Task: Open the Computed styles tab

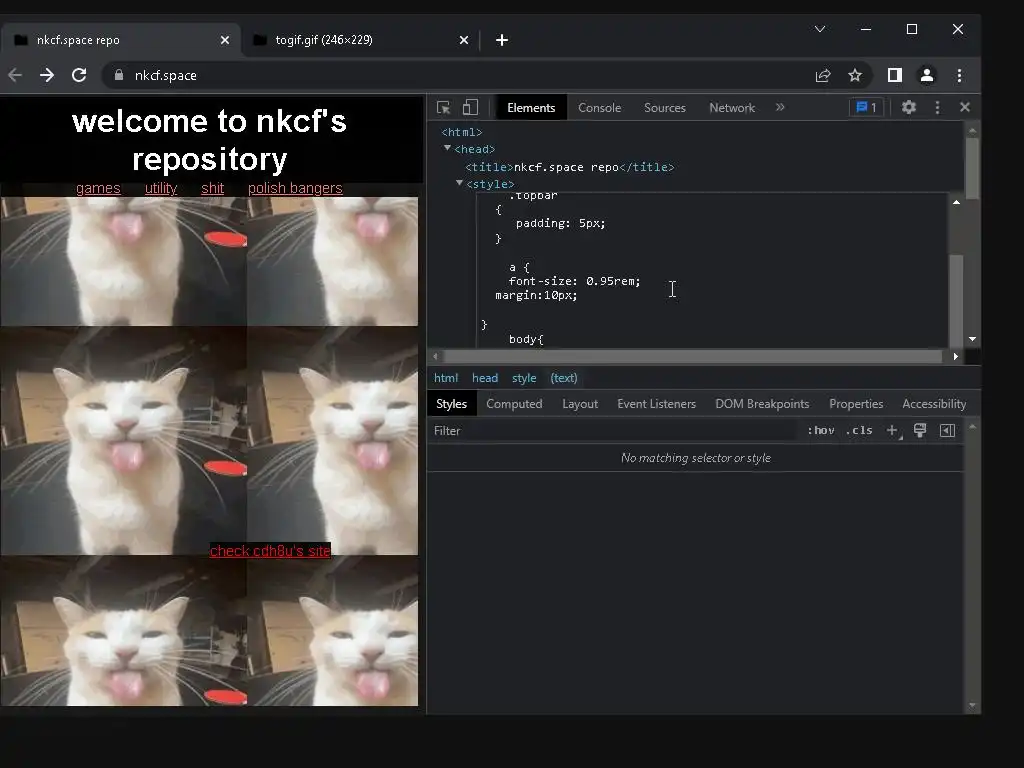Action: point(514,404)
